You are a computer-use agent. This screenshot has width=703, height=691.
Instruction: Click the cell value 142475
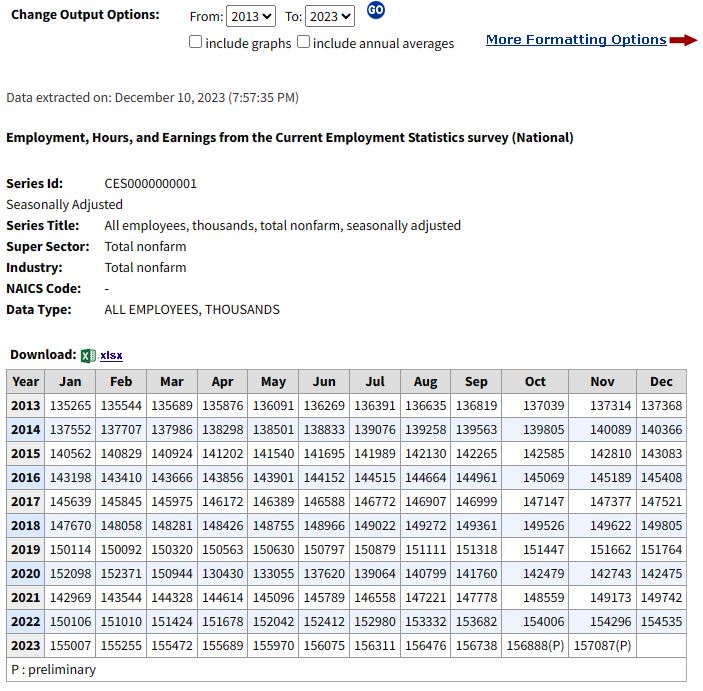point(661,574)
